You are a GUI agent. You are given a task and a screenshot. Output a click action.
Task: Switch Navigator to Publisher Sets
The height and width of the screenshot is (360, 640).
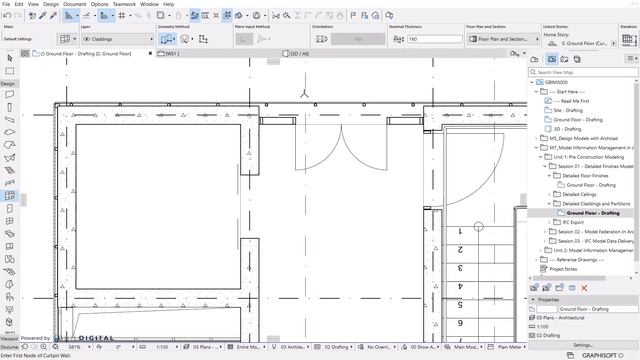click(x=577, y=59)
